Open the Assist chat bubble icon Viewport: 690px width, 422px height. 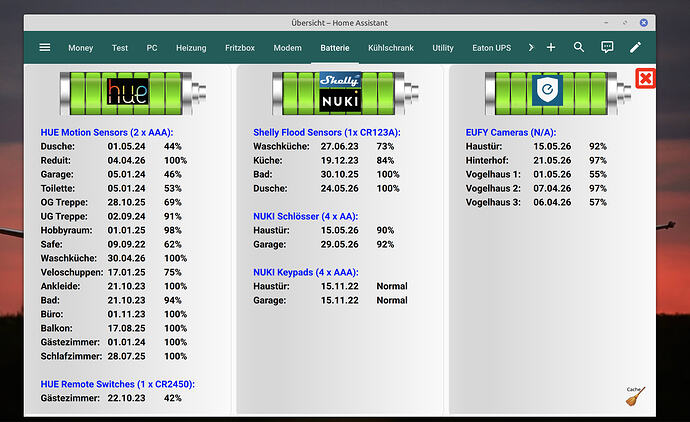tap(607, 48)
